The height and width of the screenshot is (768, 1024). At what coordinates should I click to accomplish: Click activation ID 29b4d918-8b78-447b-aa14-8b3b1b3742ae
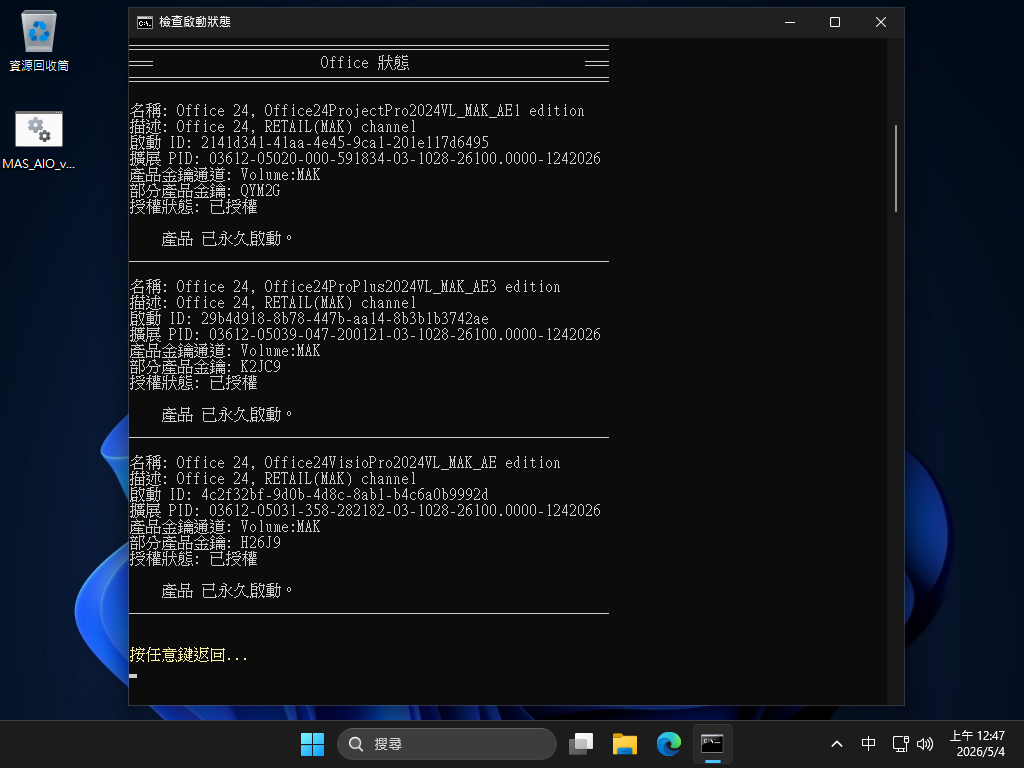click(x=345, y=319)
